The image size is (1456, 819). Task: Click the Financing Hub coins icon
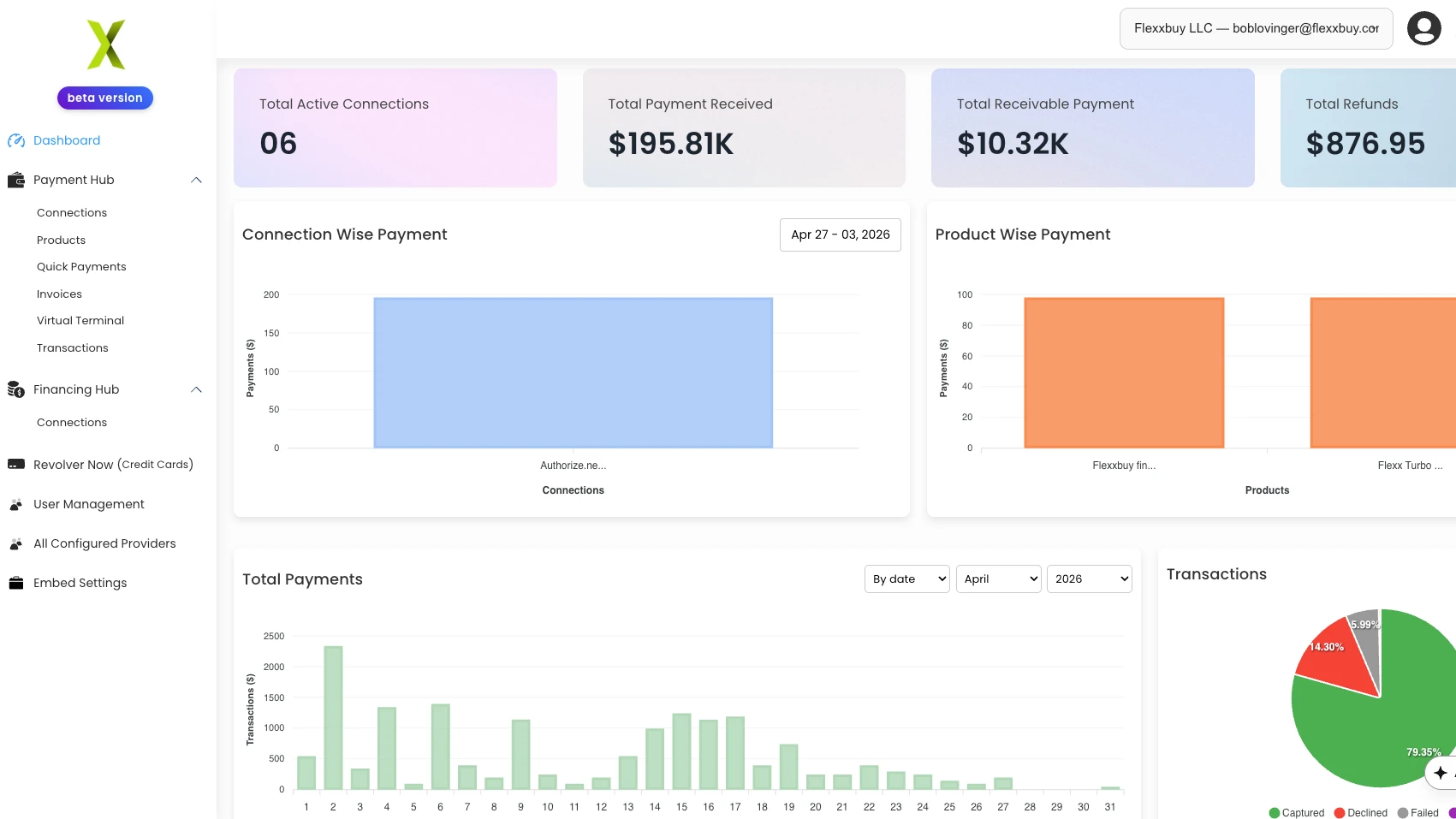coord(16,389)
